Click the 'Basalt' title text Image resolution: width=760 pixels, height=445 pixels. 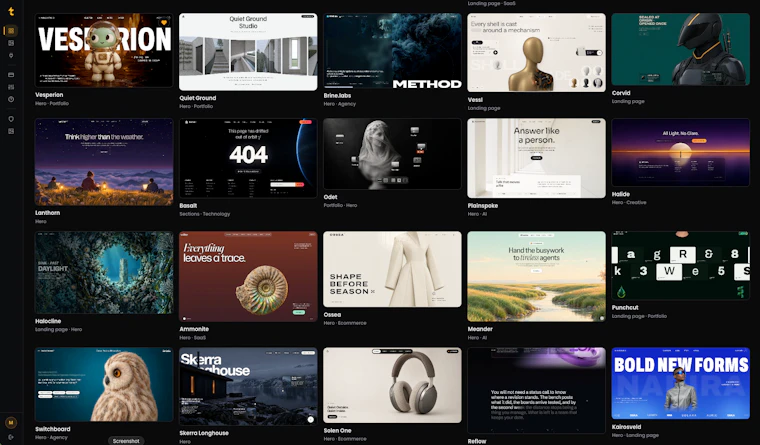(x=188, y=206)
